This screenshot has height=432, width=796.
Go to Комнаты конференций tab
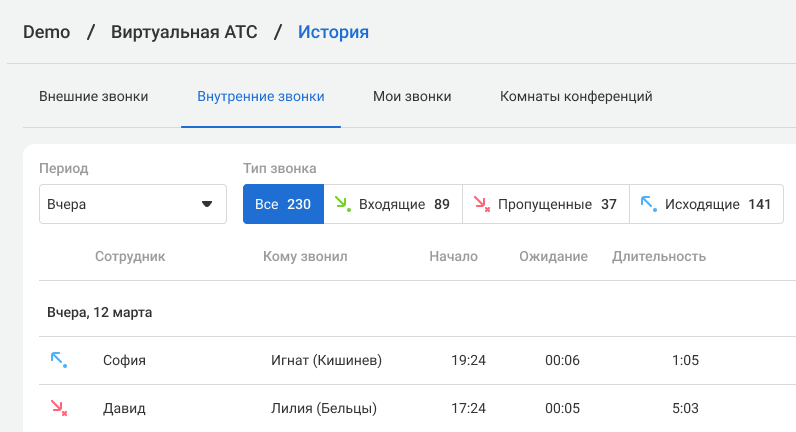576,97
